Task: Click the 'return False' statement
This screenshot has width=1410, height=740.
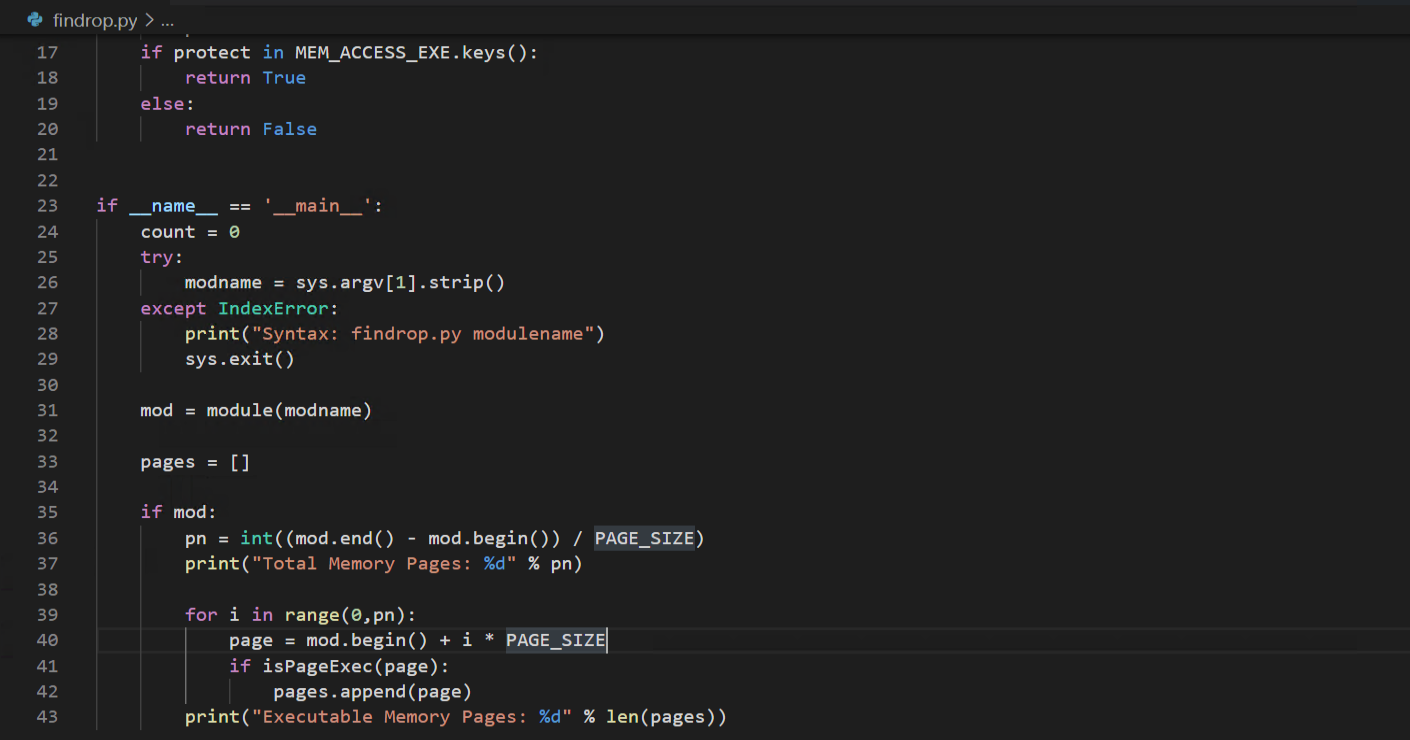Action: pyautogui.click(x=251, y=129)
